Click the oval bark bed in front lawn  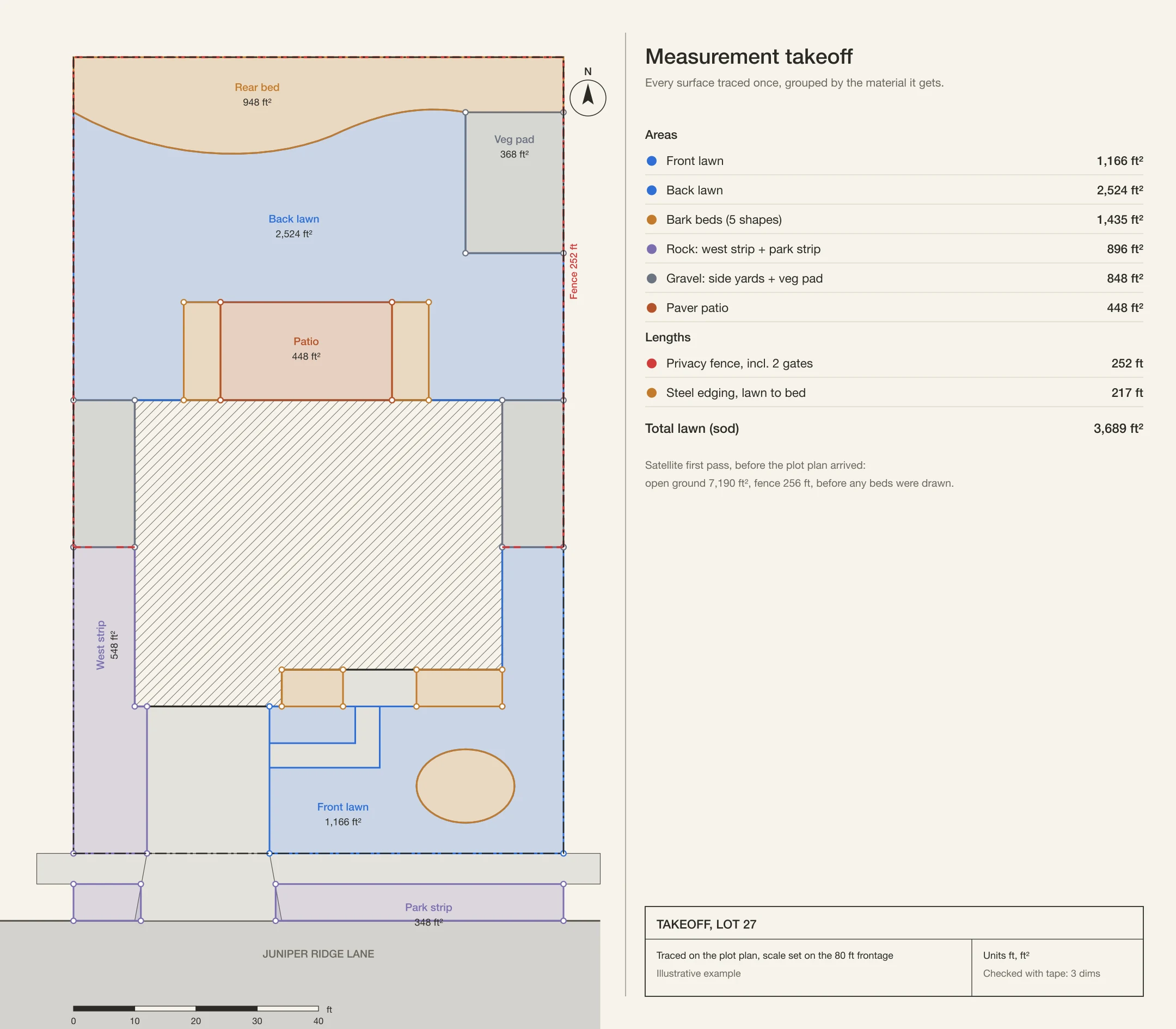[465, 786]
